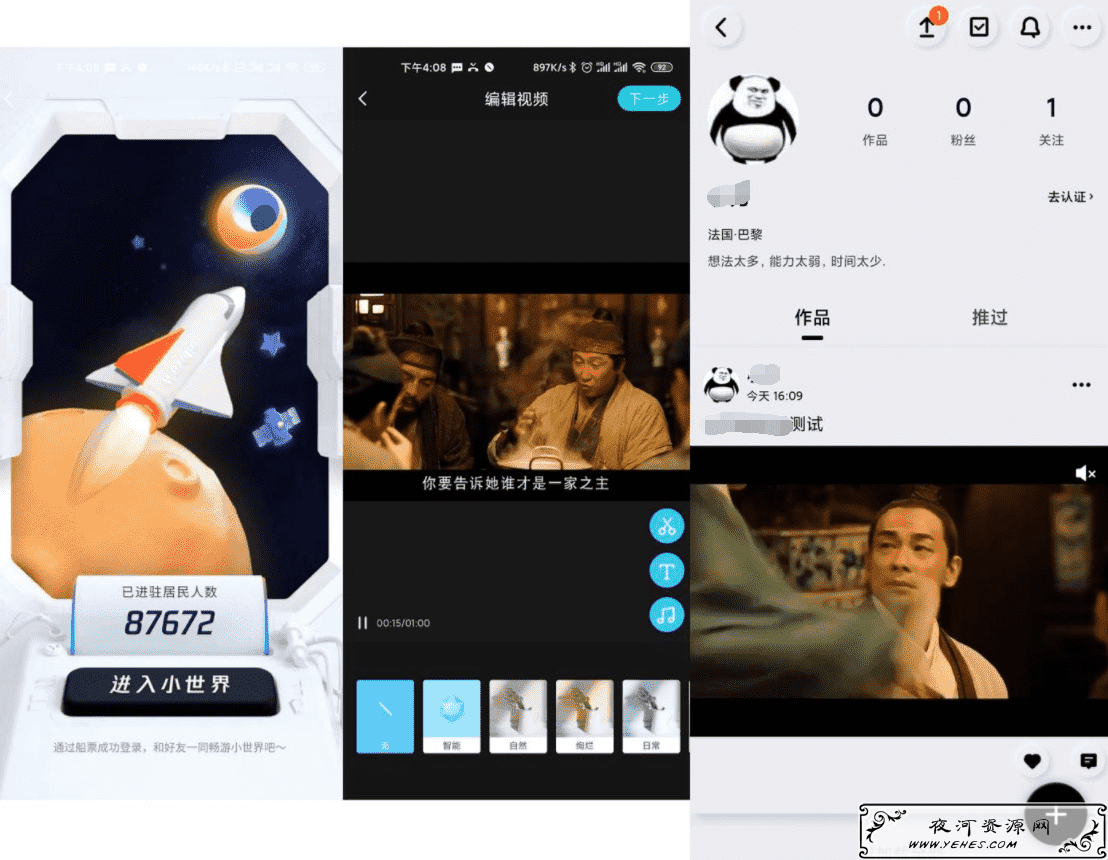The width and height of the screenshot is (1108, 860).
Task: Open comments on the post
Action: 1088,760
